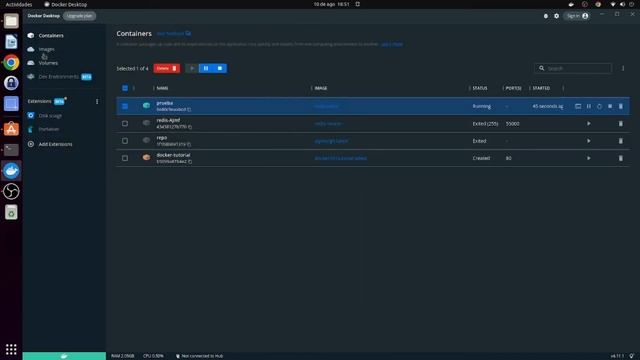Delete the selected container
The height and width of the screenshot is (360, 640).
167,68
